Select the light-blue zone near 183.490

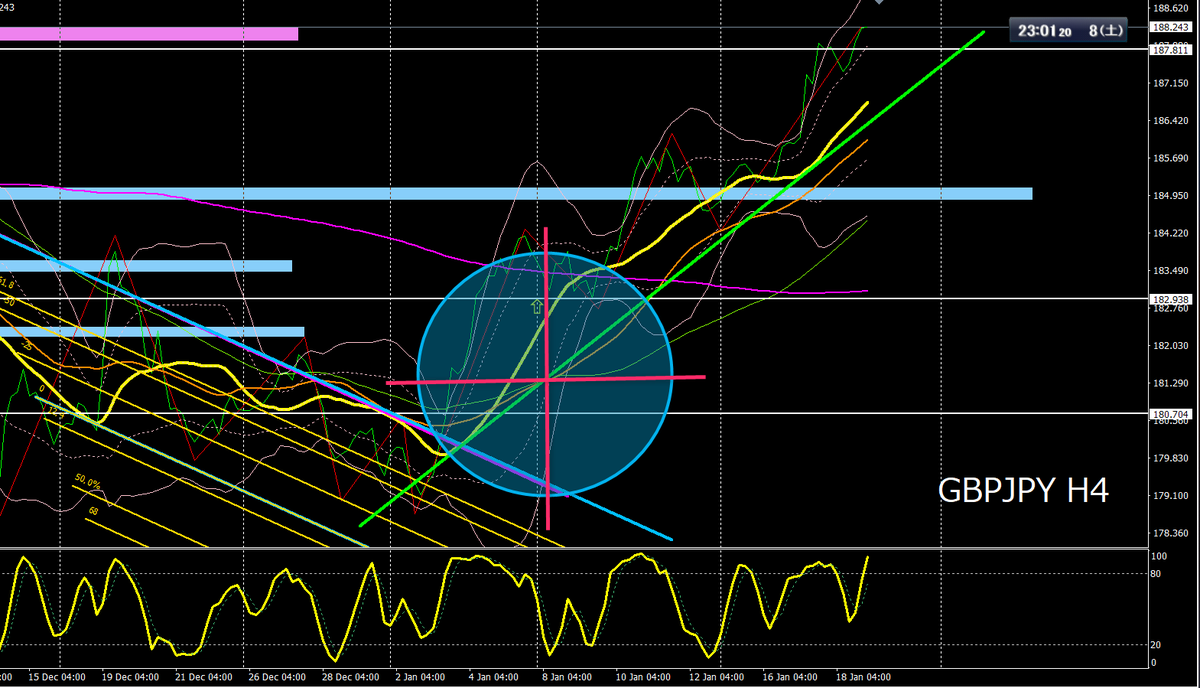click(x=146, y=266)
